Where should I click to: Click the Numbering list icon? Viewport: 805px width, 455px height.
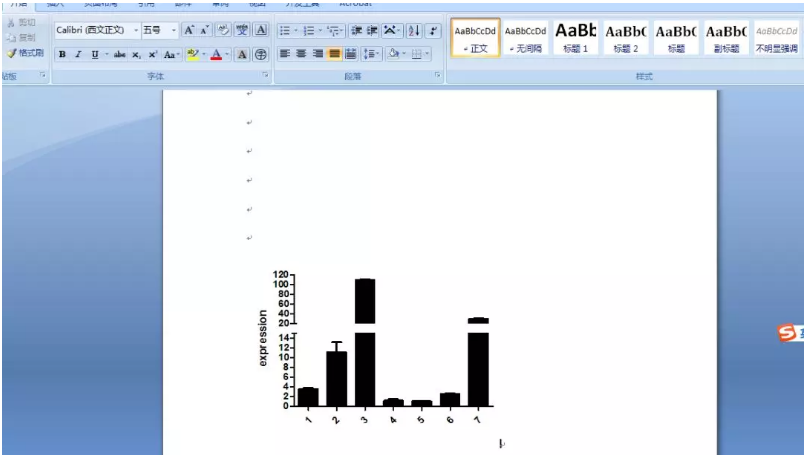point(309,31)
